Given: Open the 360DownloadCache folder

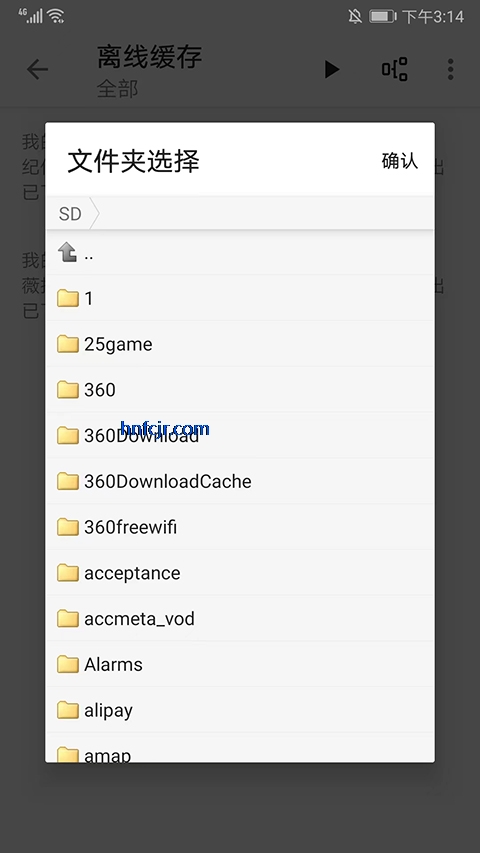Looking at the screenshot, I should point(240,481).
